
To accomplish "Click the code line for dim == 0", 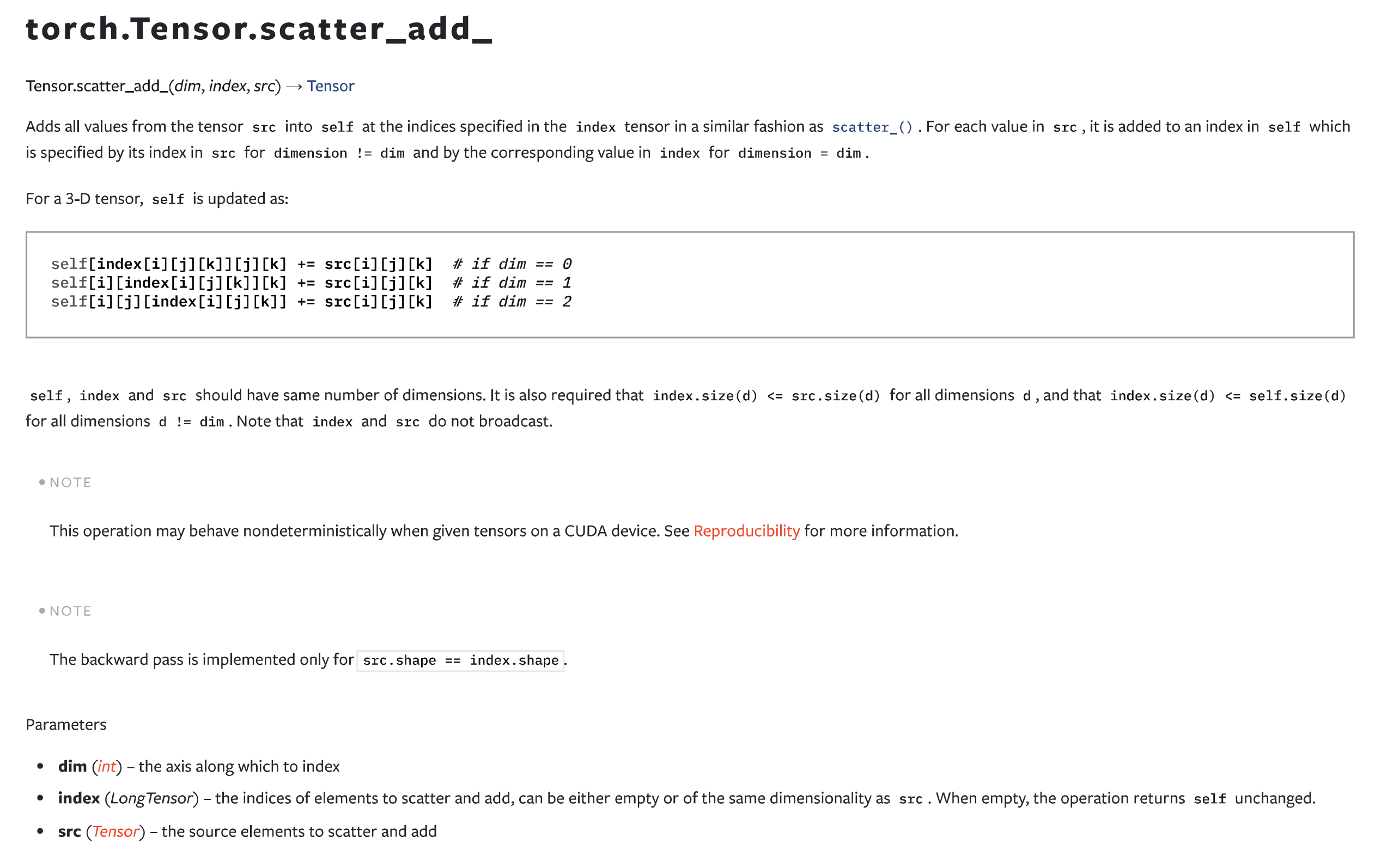I will (x=311, y=264).
